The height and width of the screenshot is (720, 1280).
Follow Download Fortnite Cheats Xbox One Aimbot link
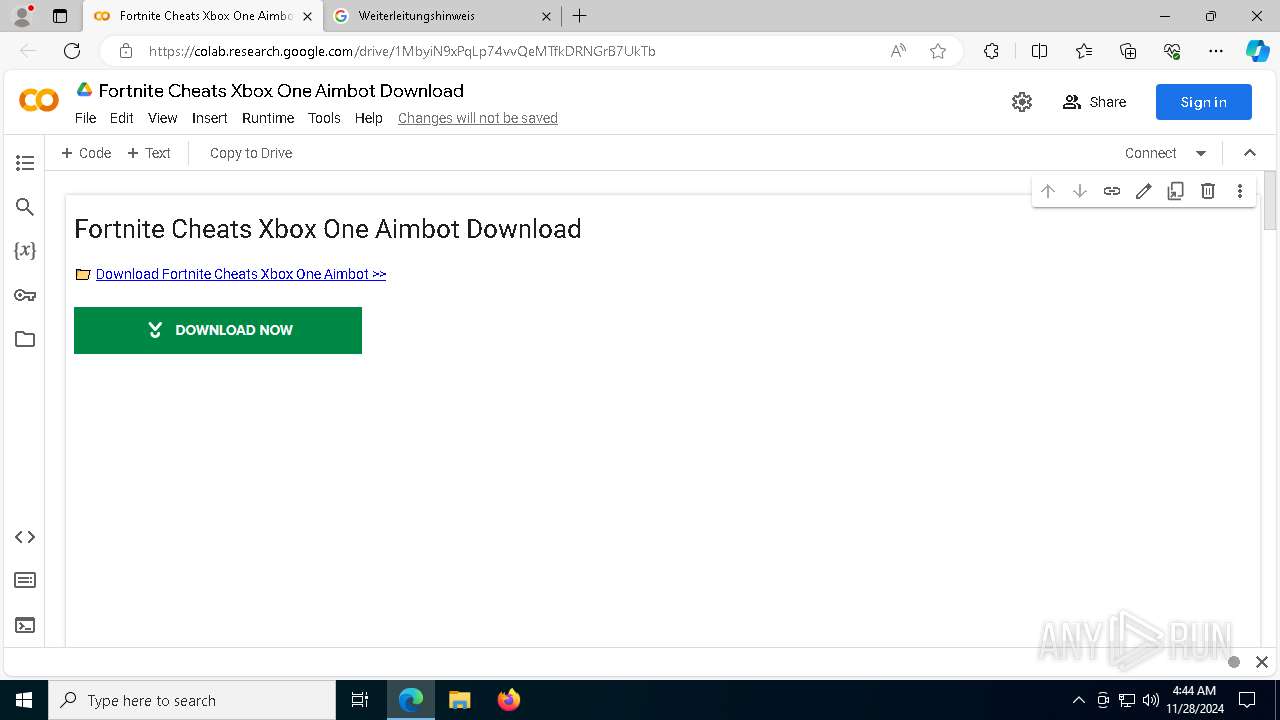coord(241,274)
